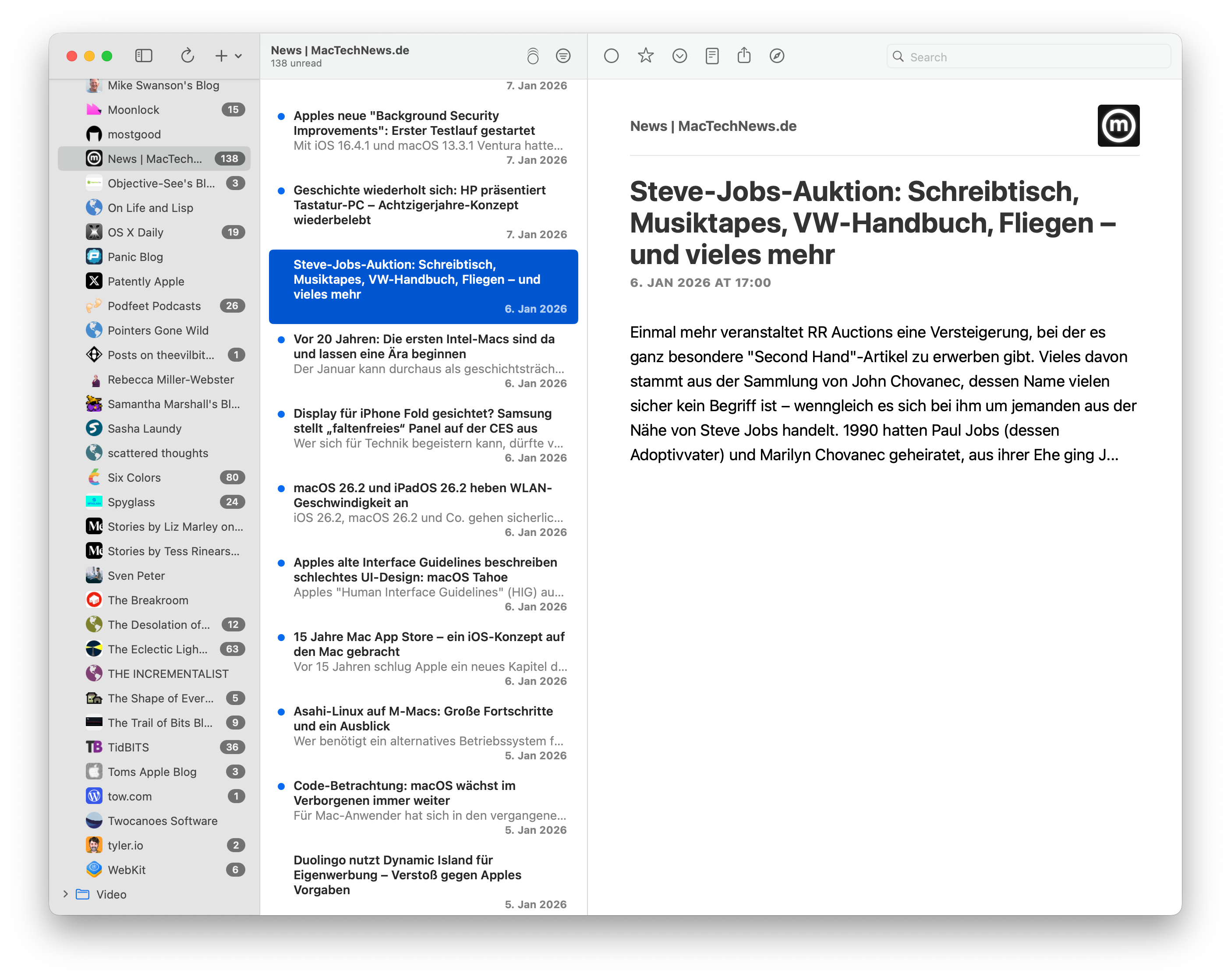1231x980 pixels.
Task: Open the add-menu dropdown chevron
Action: point(239,56)
